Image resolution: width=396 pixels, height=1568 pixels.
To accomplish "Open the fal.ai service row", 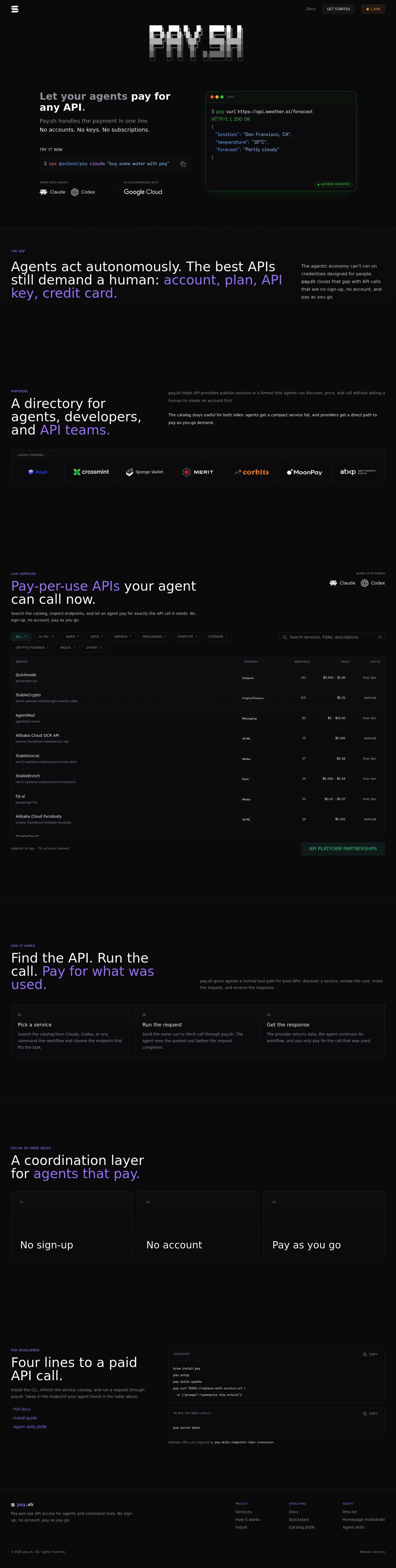I will coord(198,799).
